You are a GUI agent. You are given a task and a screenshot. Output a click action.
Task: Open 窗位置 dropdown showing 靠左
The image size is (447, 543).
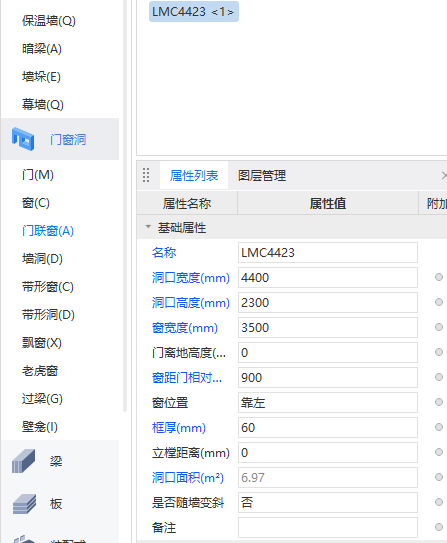328,402
